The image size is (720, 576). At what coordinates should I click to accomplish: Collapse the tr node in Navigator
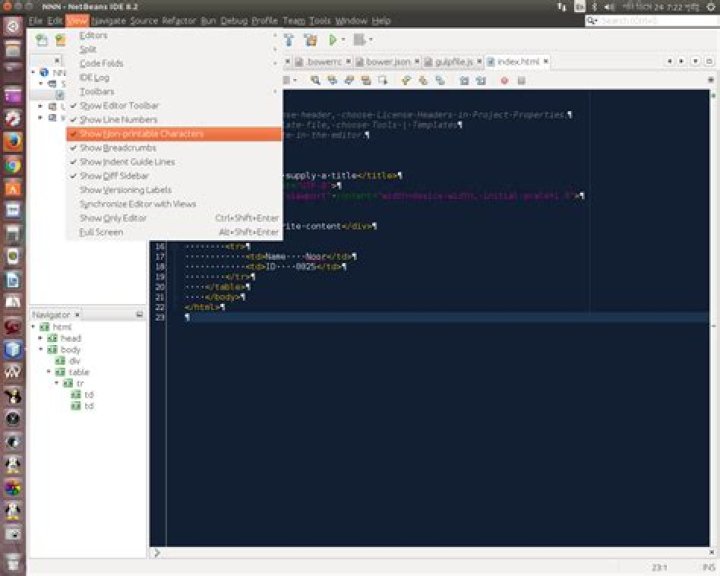tap(56, 383)
